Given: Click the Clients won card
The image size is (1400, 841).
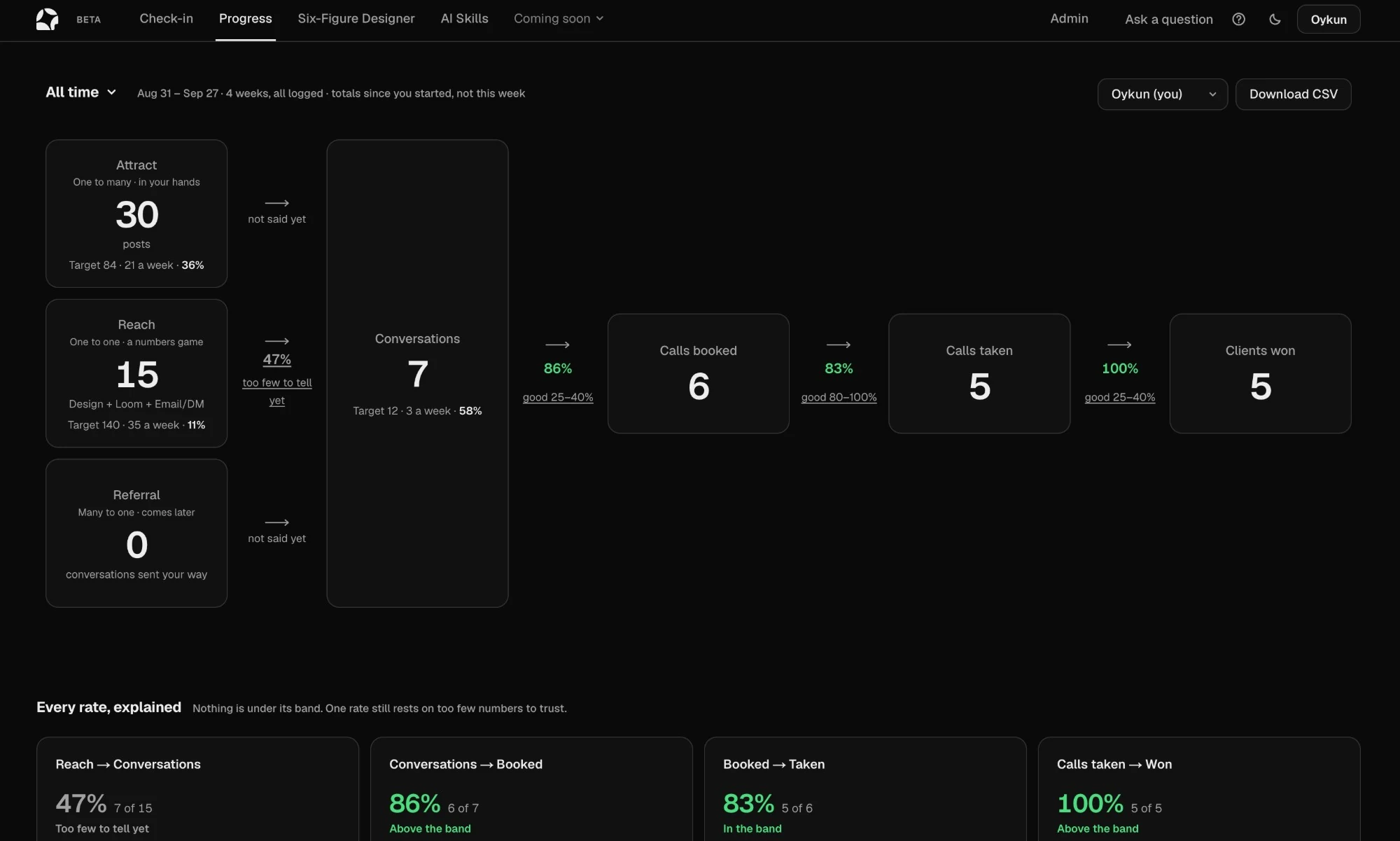Looking at the screenshot, I should click(x=1260, y=373).
